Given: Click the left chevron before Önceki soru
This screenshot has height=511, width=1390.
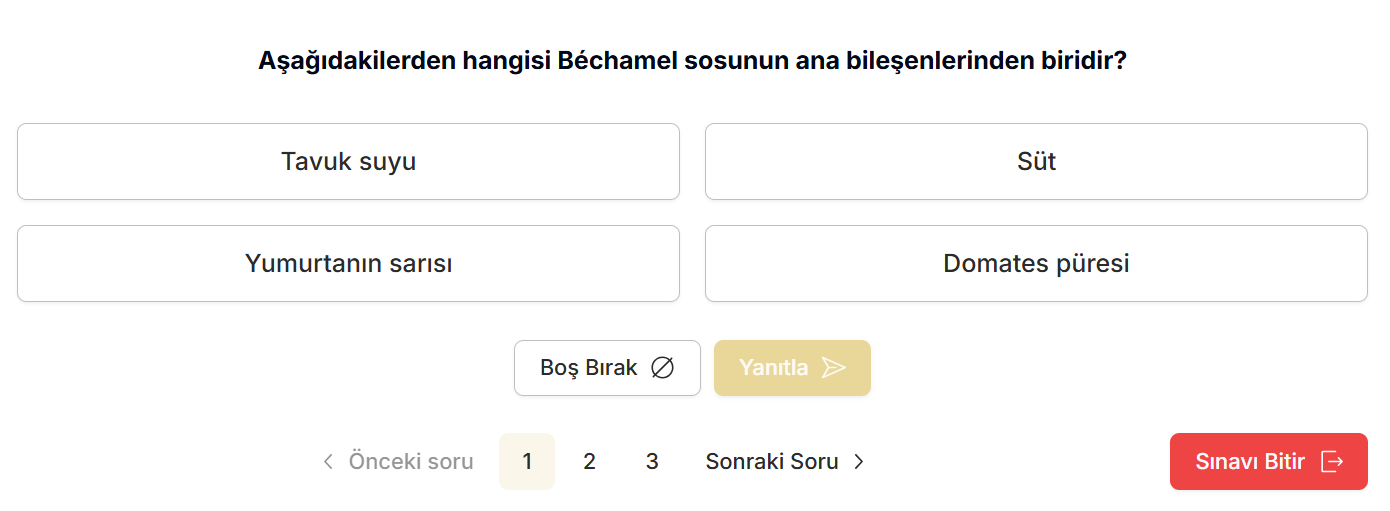Looking at the screenshot, I should (x=328, y=462).
